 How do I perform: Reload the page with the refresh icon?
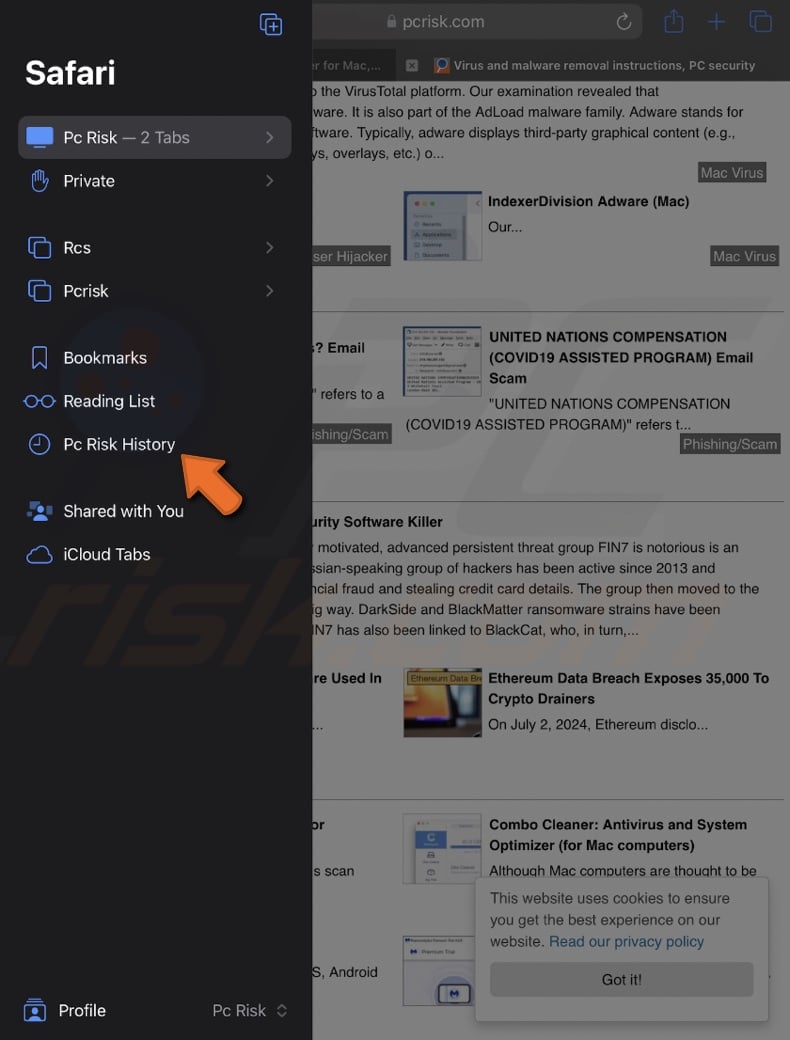[x=624, y=22]
